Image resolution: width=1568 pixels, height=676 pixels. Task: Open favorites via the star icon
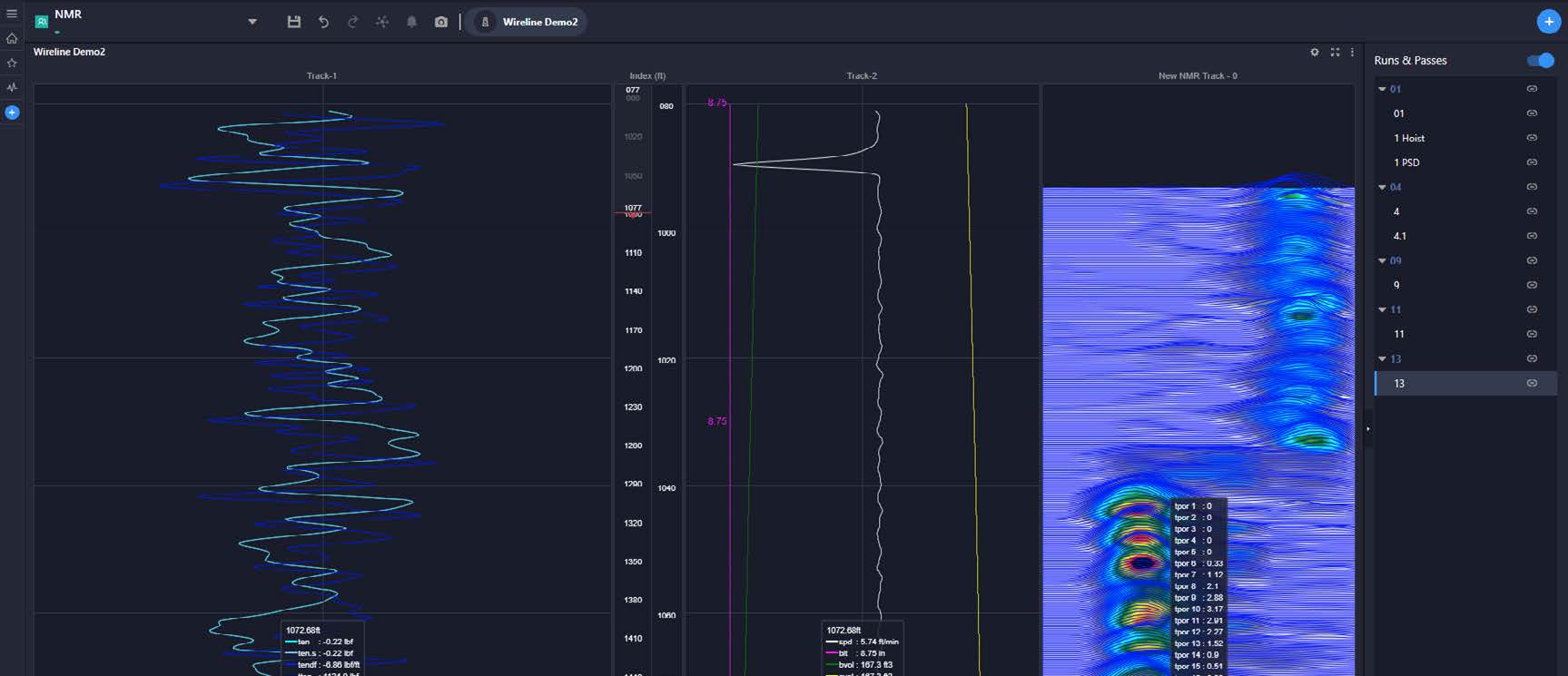(12, 63)
